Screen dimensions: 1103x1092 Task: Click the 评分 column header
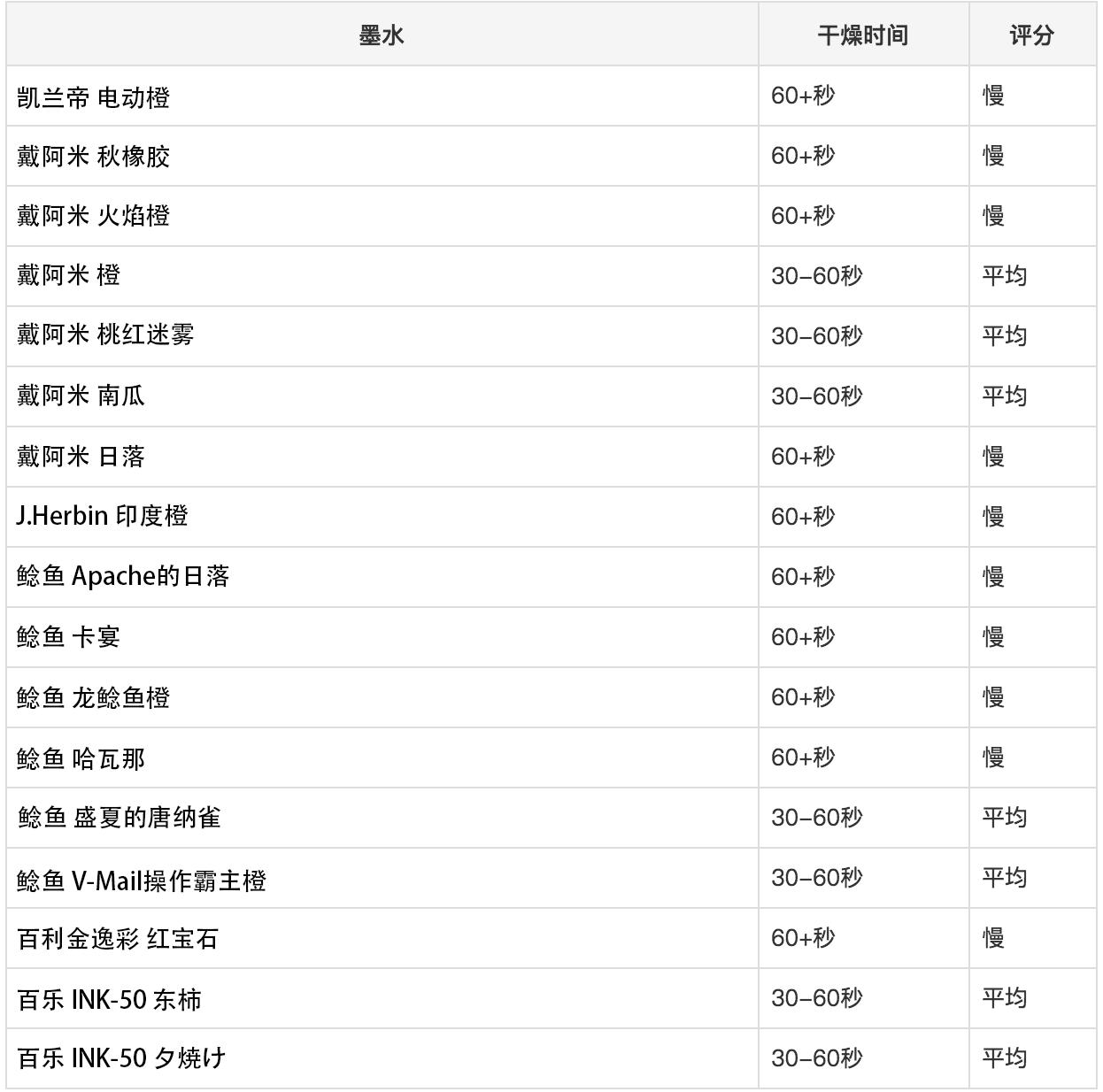[x=1031, y=35]
